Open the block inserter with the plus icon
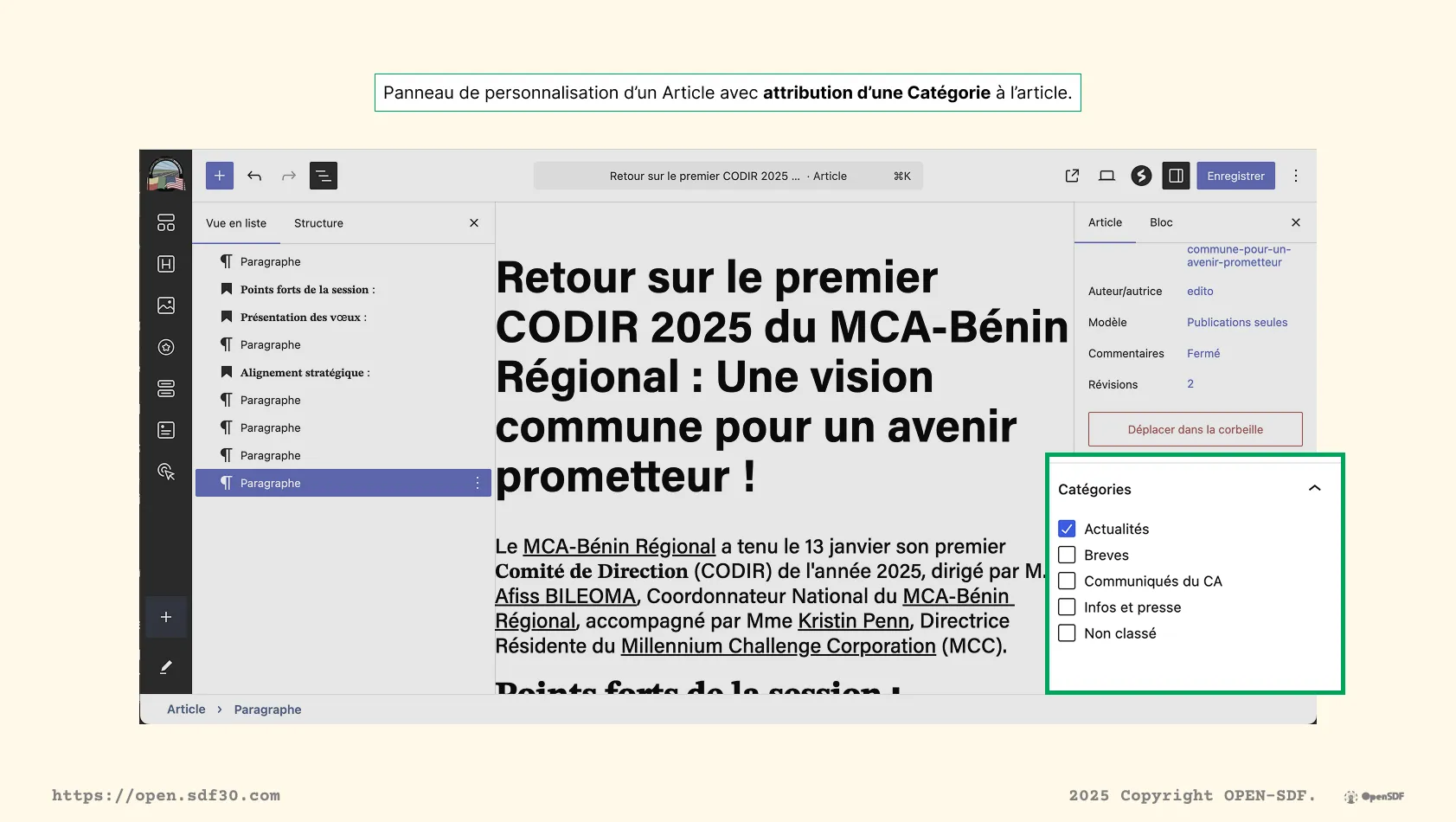Image resolution: width=1456 pixels, height=822 pixels. point(219,176)
